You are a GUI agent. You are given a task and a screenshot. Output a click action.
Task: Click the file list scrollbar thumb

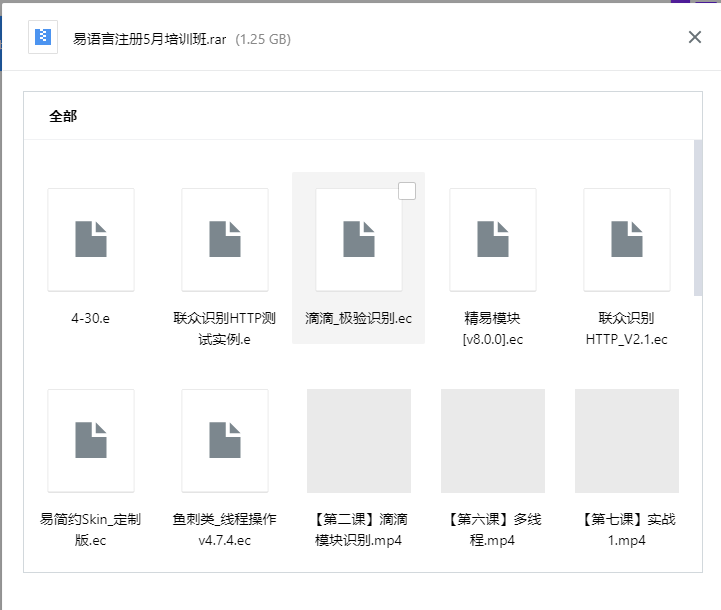698,218
